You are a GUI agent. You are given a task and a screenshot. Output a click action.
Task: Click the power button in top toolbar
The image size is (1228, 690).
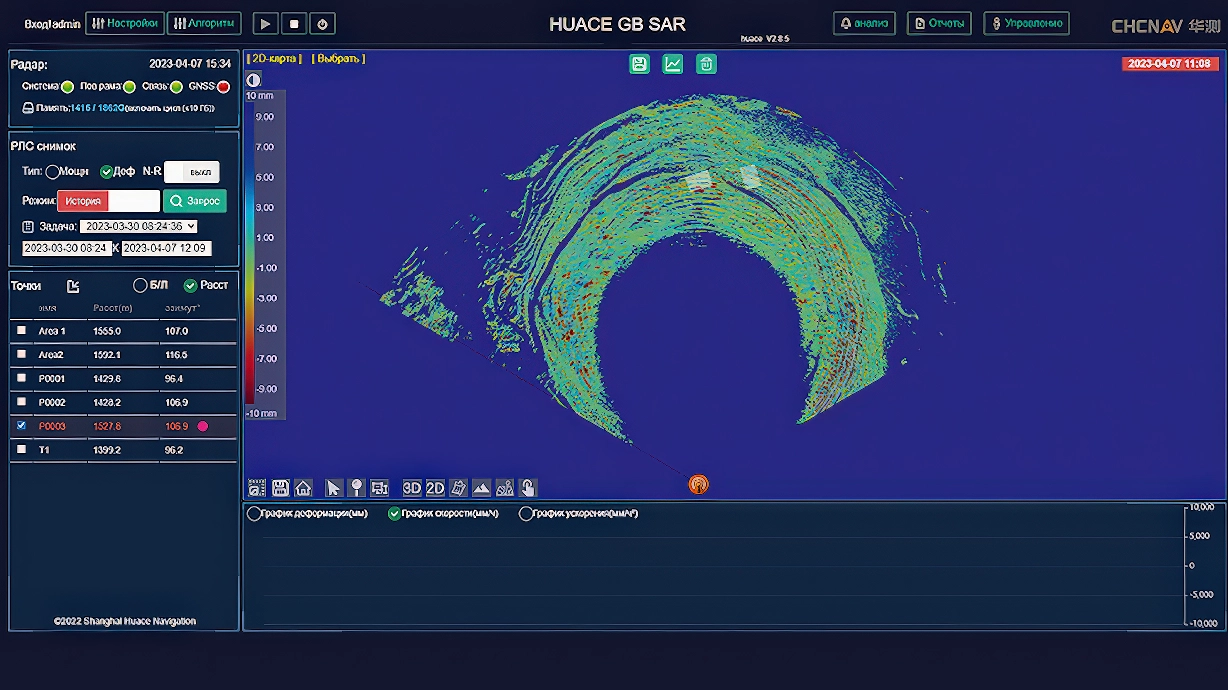click(323, 23)
